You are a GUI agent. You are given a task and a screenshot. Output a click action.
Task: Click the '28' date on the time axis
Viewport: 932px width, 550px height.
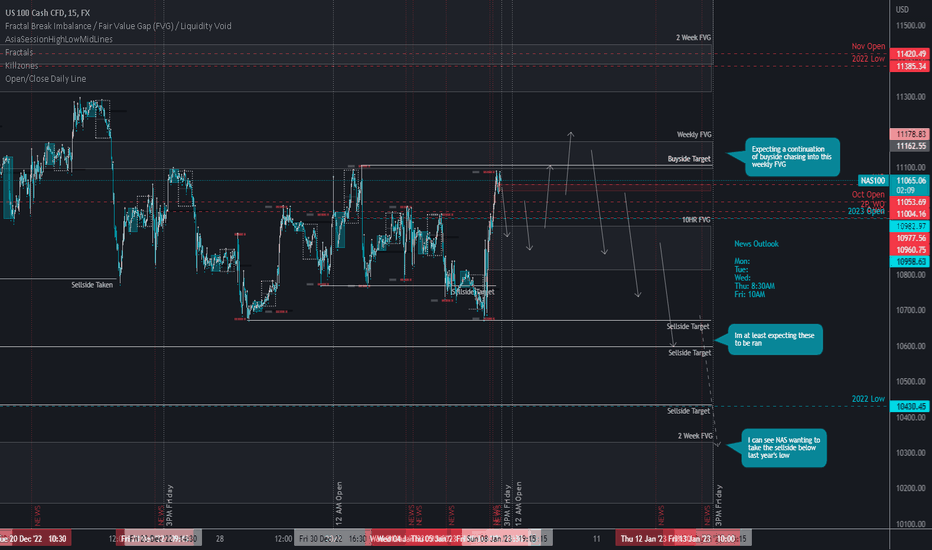220,539
